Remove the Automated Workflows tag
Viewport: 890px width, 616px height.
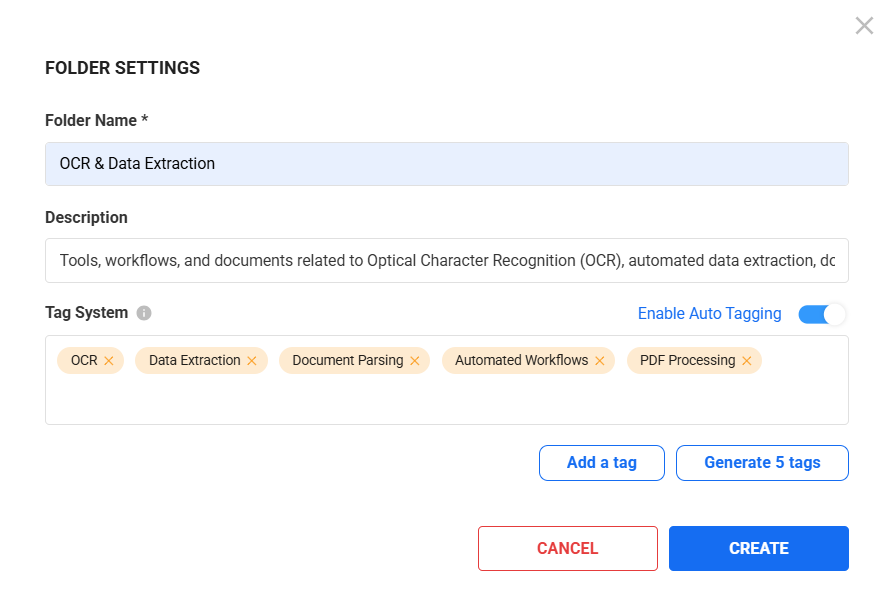[600, 361]
